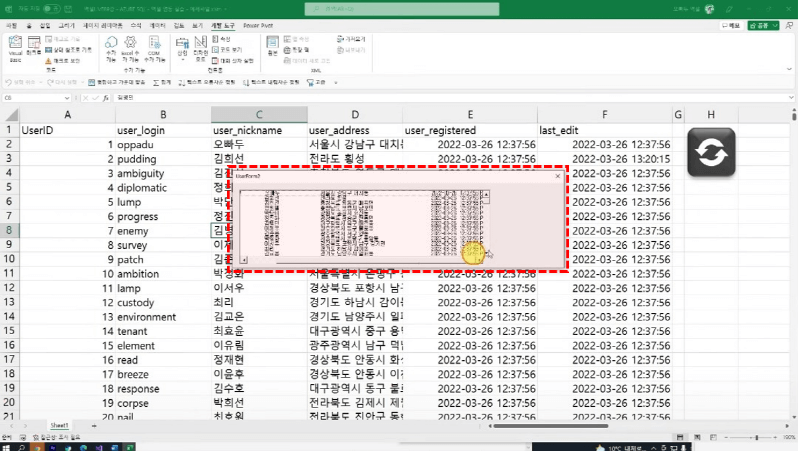Select the Sheet1 tab

point(59,425)
